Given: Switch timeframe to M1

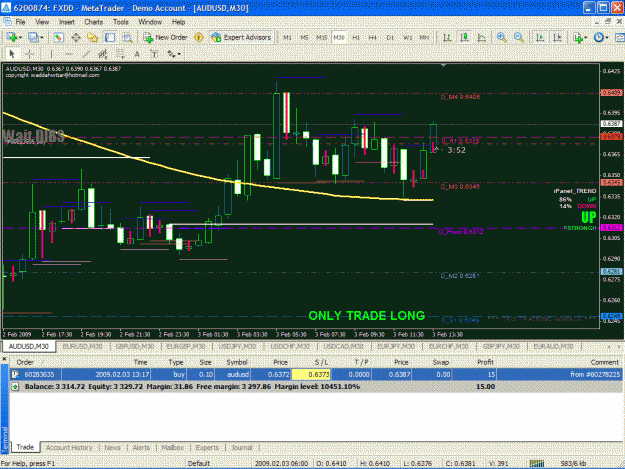Looking at the screenshot, I should (x=287, y=37).
